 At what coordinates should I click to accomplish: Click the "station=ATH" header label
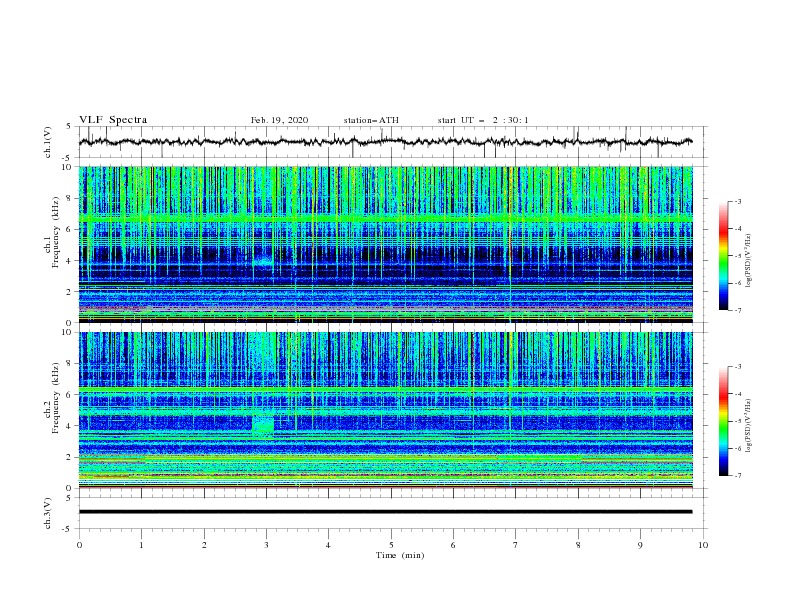371,120
